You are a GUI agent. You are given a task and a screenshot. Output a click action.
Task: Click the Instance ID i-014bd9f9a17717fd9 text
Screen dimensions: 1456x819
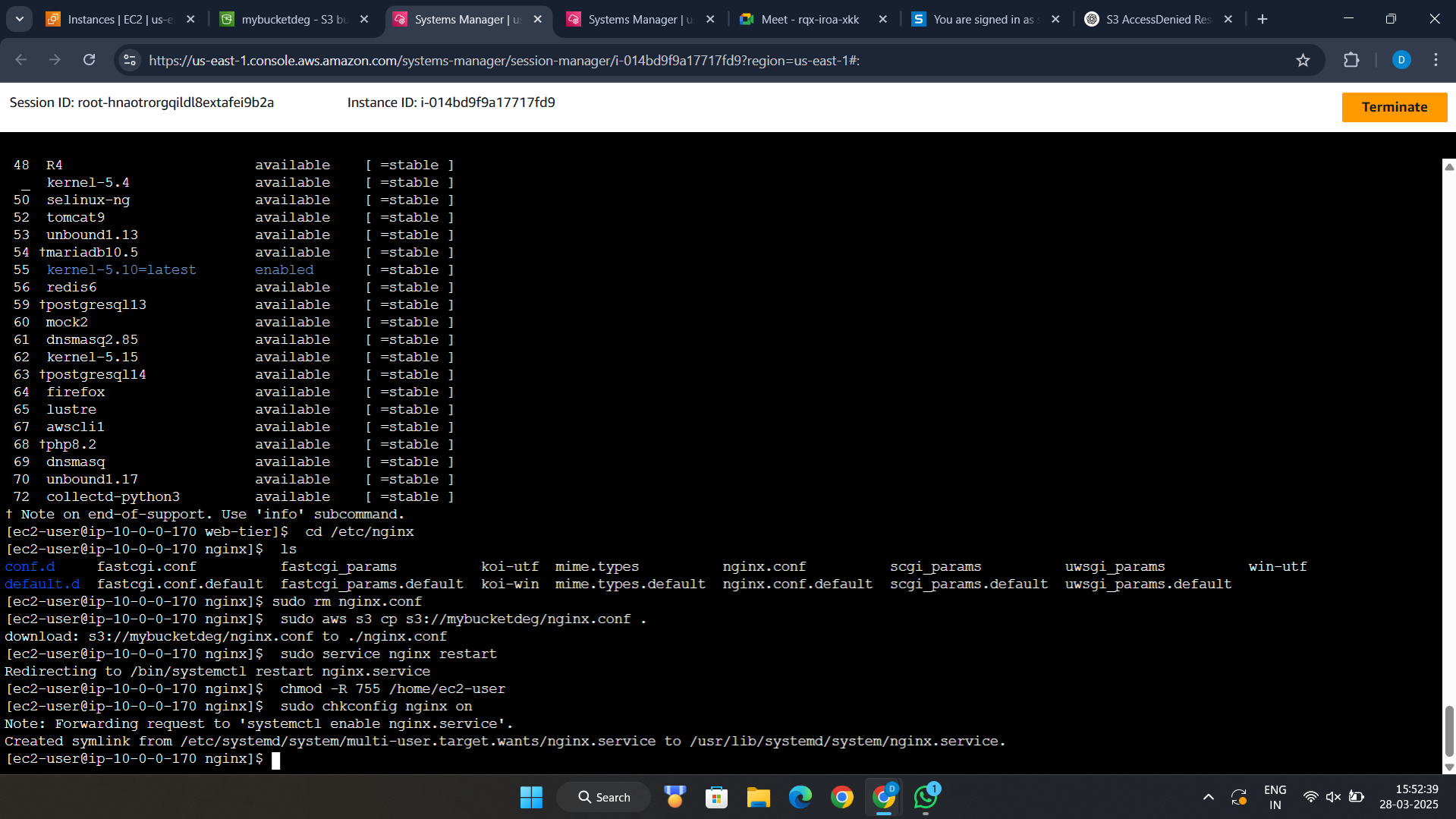pyautogui.click(x=451, y=102)
